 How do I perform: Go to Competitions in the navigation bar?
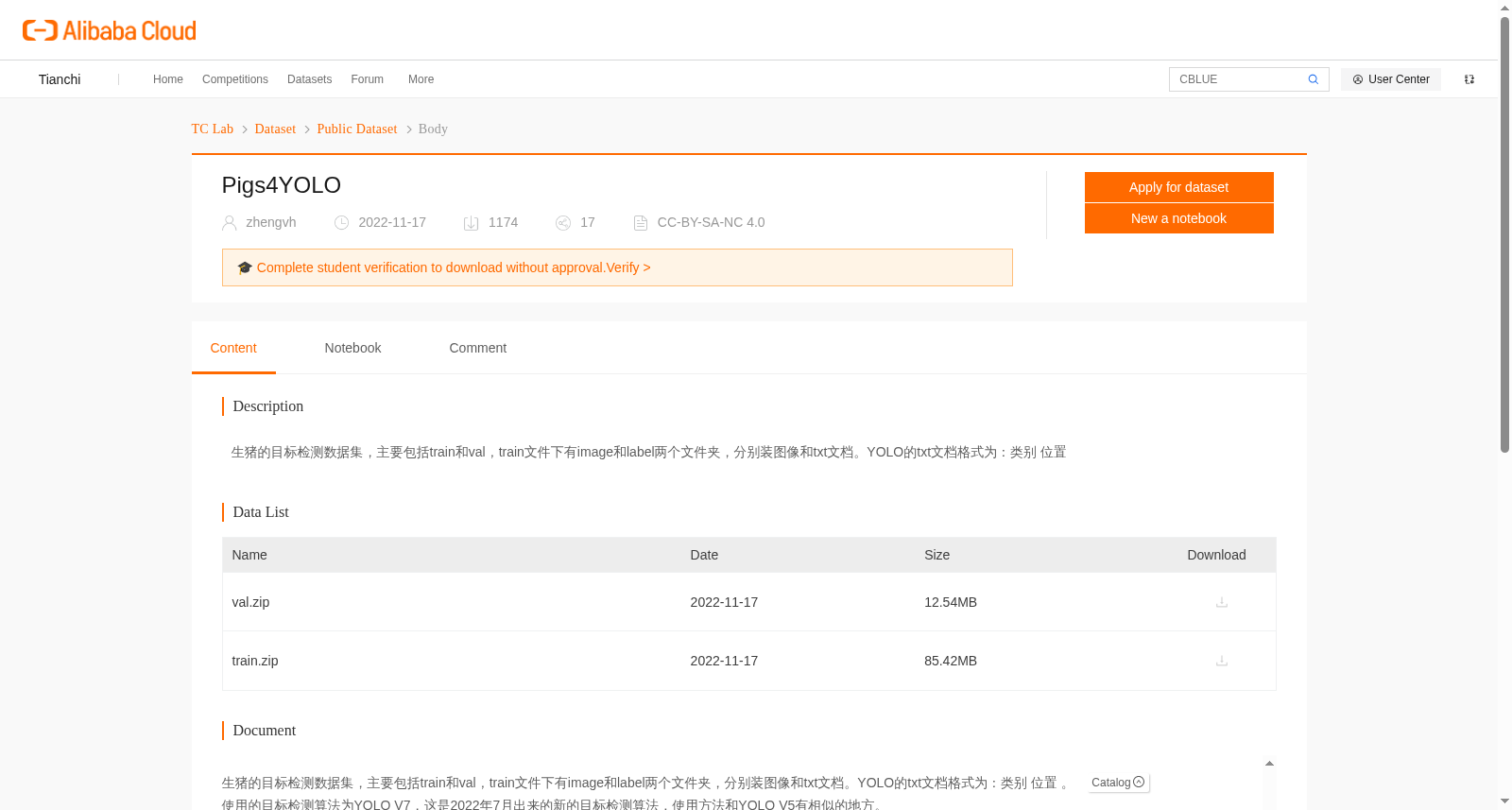pos(235,79)
